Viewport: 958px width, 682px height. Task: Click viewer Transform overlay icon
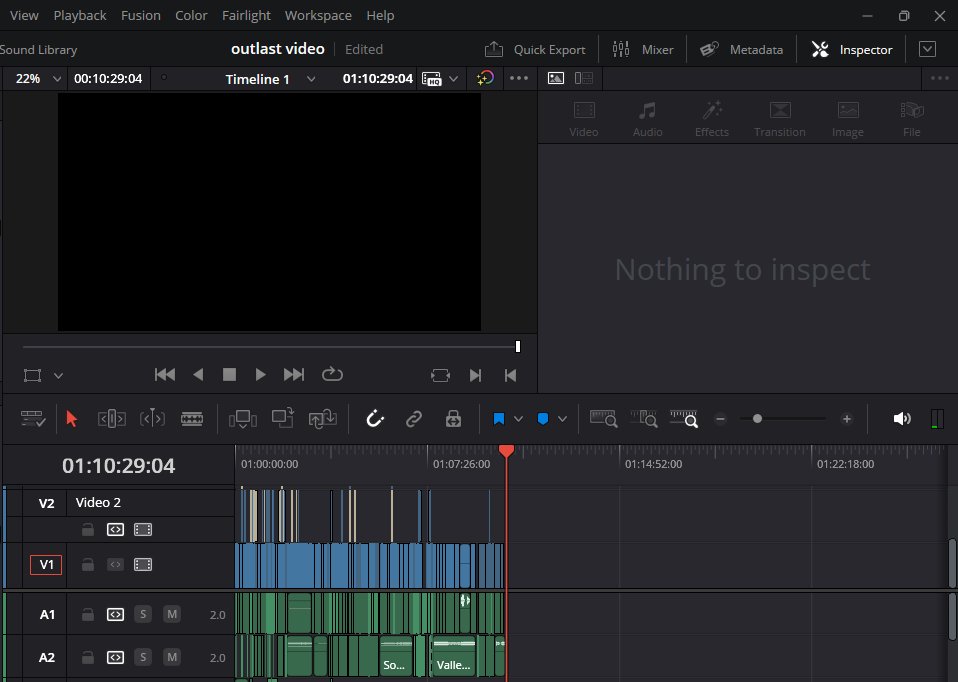pos(32,375)
